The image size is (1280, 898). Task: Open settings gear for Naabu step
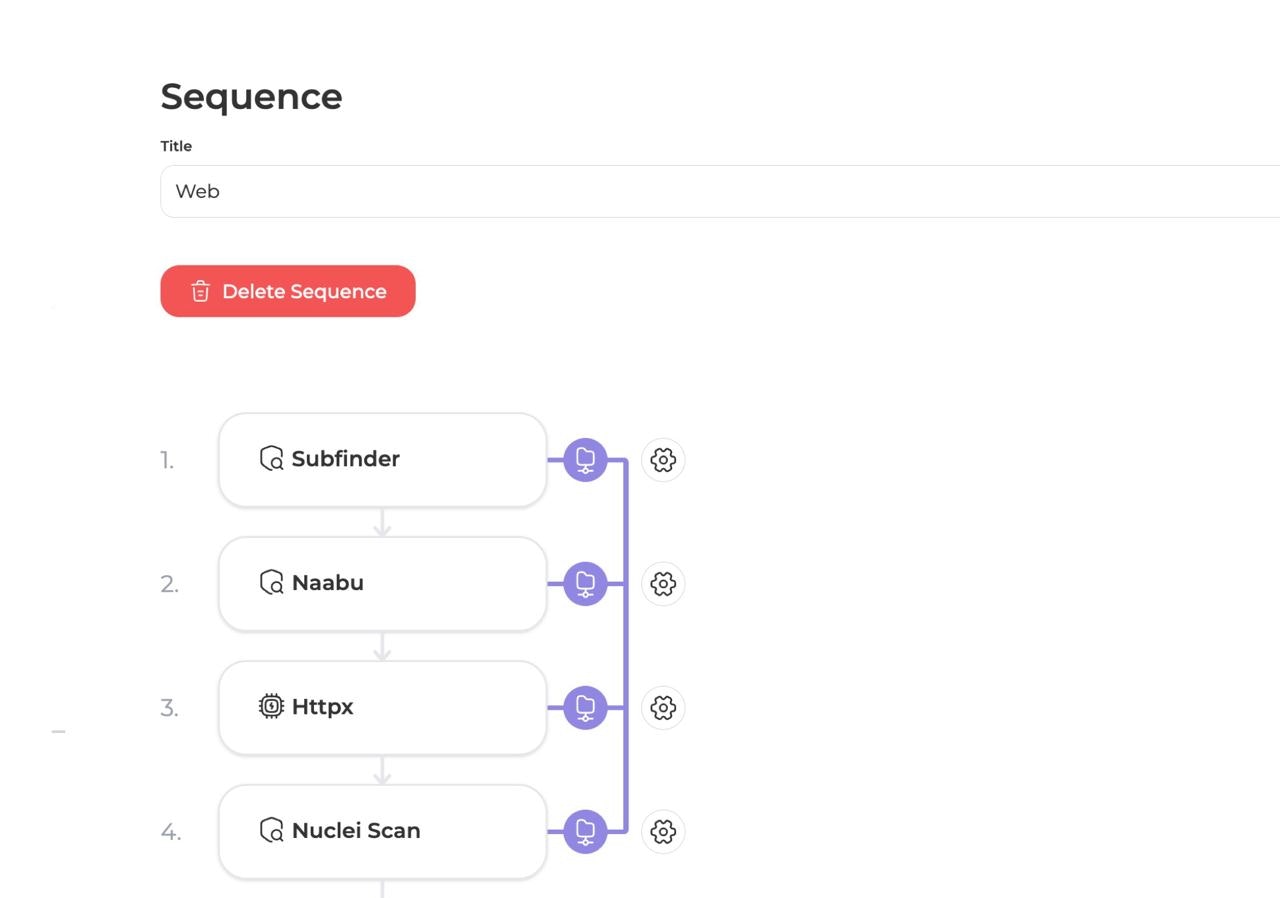point(663,584)
